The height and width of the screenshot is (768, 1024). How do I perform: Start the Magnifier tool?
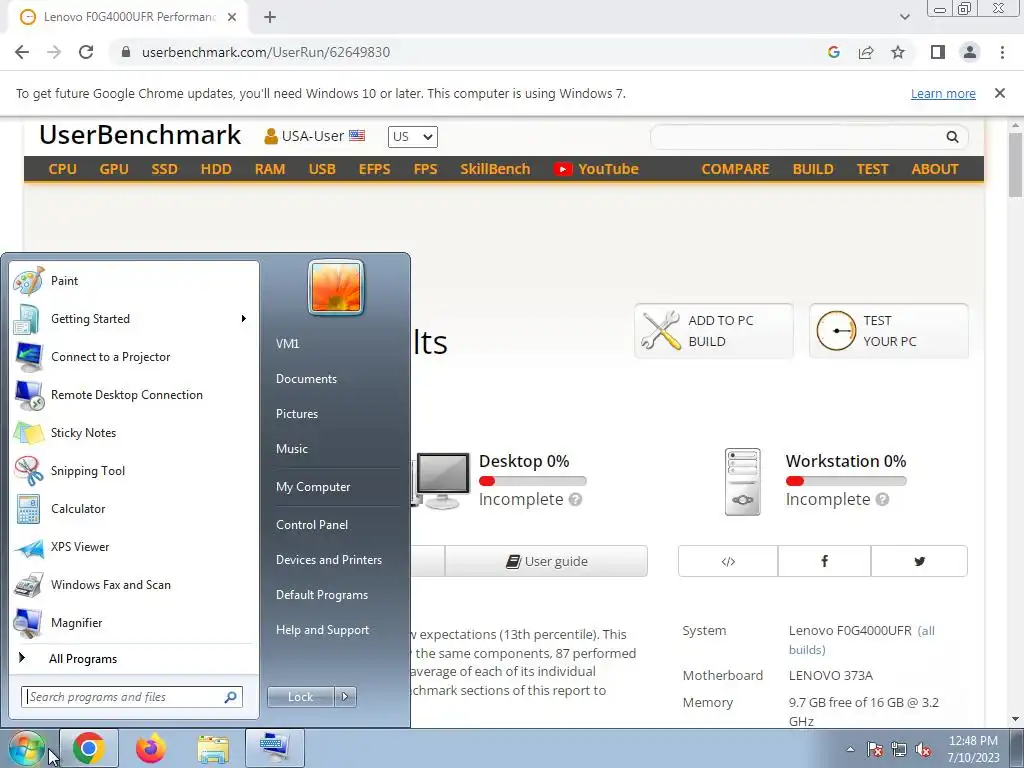click(x=133, y=623)
